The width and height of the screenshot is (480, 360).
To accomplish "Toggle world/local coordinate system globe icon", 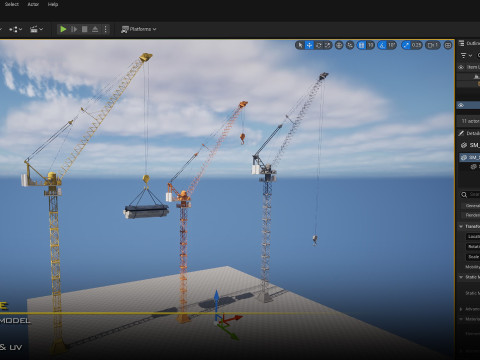I will pyautogui.click(x=339, y=45).
